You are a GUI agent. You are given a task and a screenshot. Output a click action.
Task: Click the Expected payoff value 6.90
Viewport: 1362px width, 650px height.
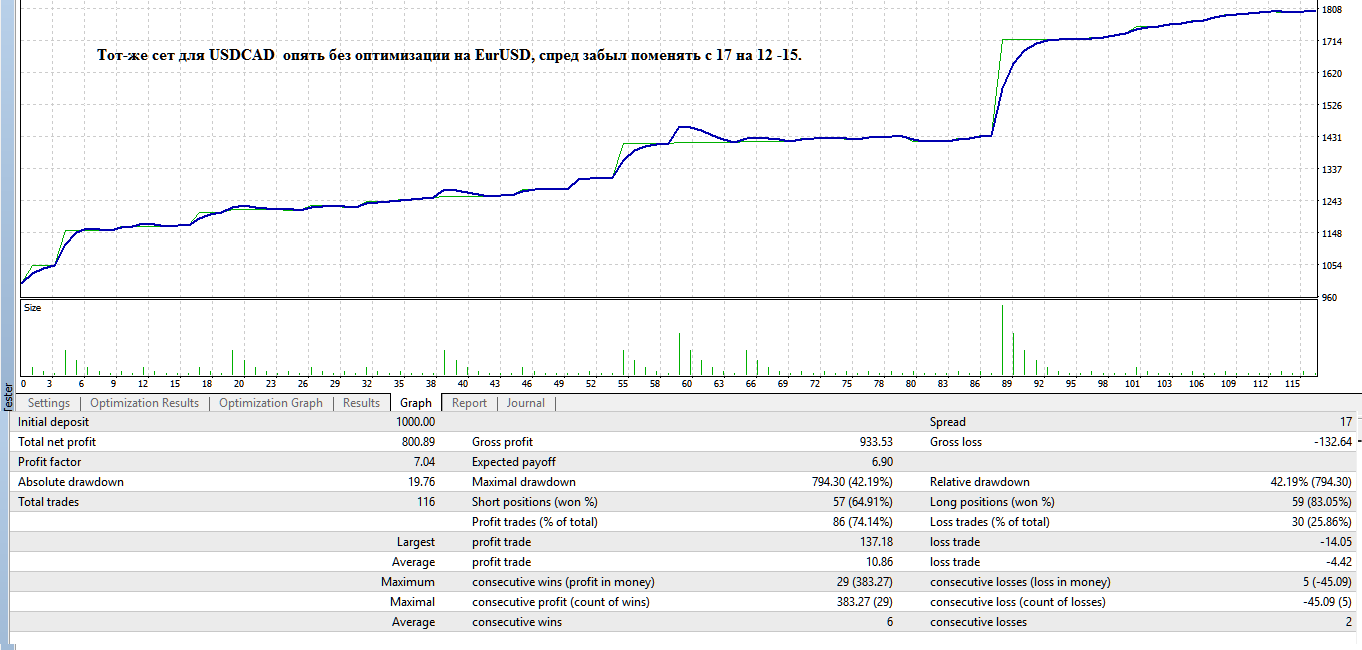point(881,462)
